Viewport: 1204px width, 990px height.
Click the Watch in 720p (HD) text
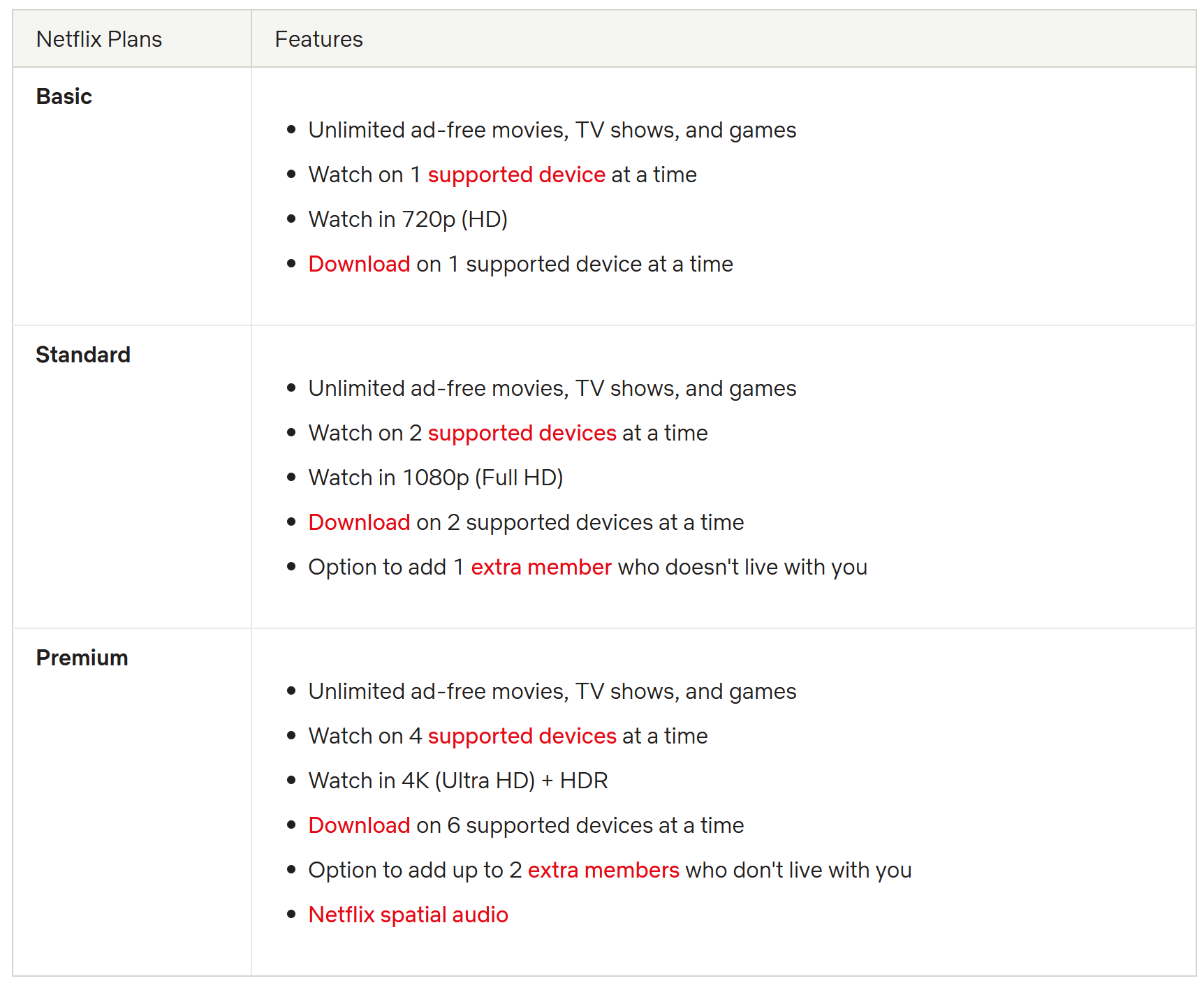[x=408, y=219]
